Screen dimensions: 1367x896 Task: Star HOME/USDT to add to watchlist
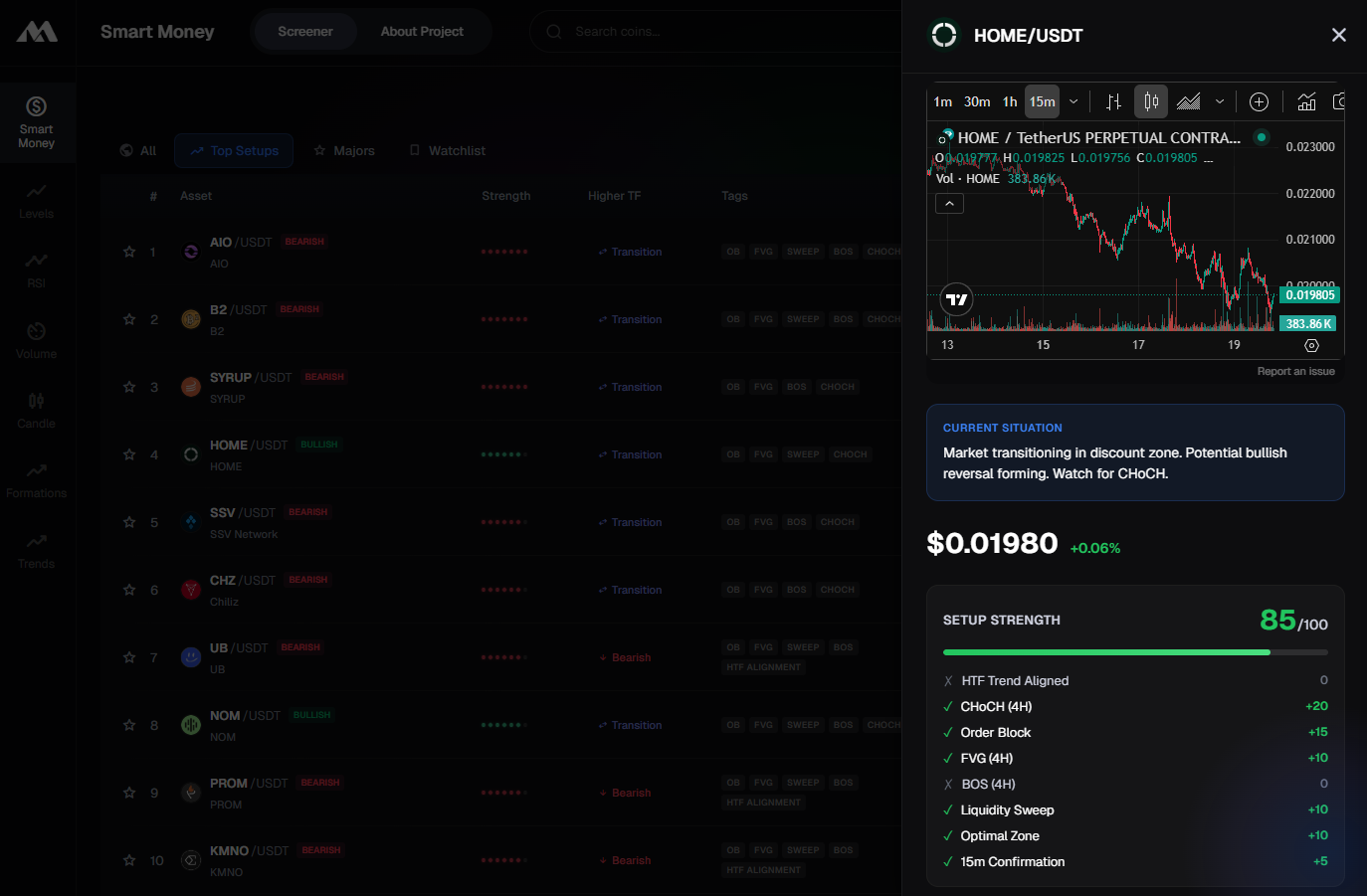pos(129,454)
